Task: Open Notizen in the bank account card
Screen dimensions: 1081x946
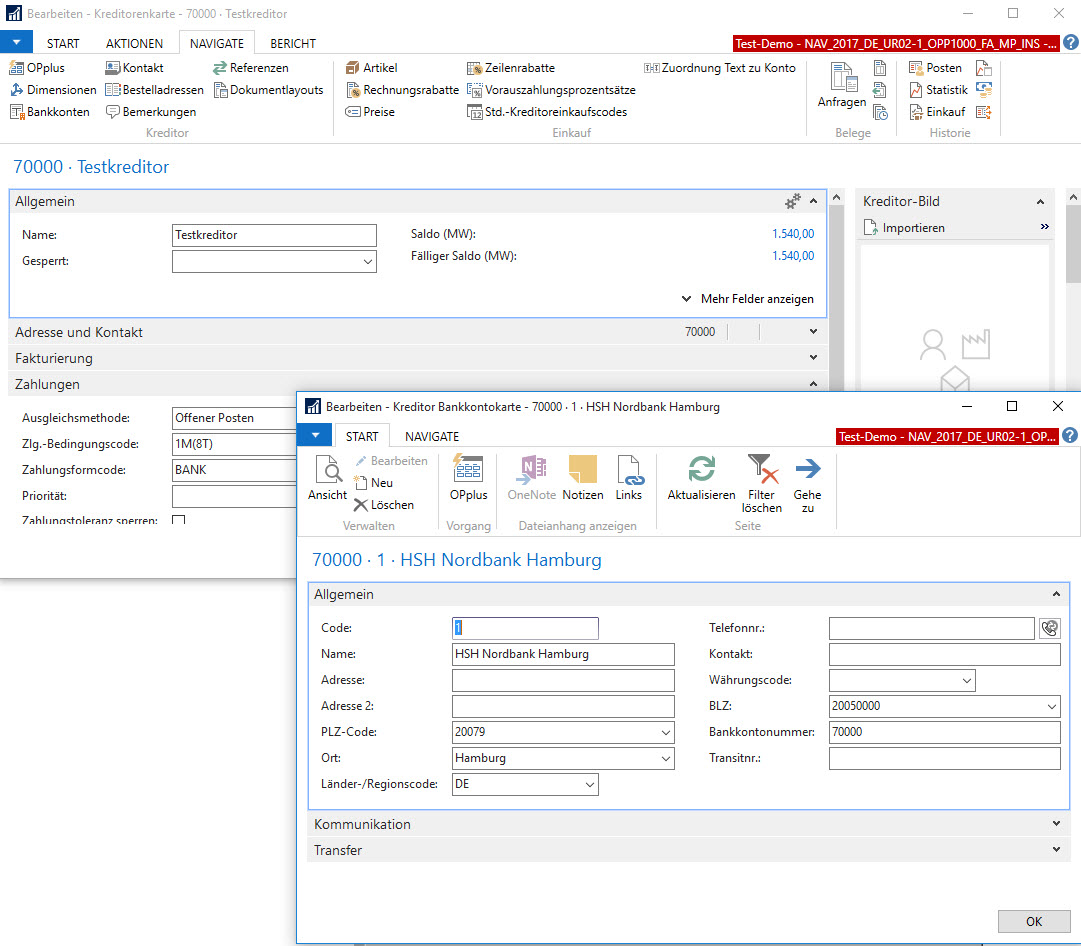Action: [583, 478]
